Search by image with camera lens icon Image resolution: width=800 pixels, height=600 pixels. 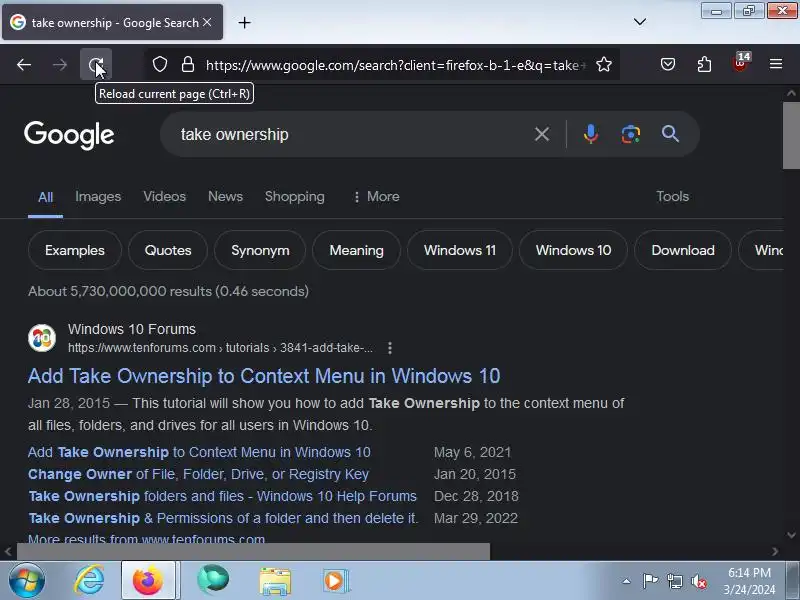click(x=631, y=134)
